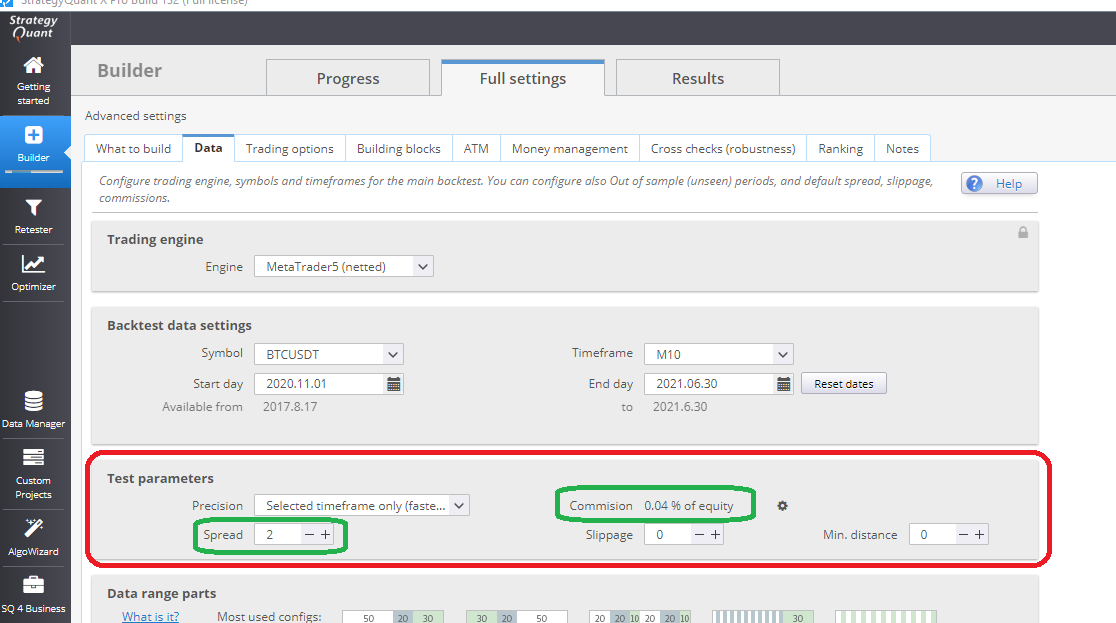This screenshot has height=623, width=1116.
Task: Open the End day calendar picker
Action: (784, 384)
